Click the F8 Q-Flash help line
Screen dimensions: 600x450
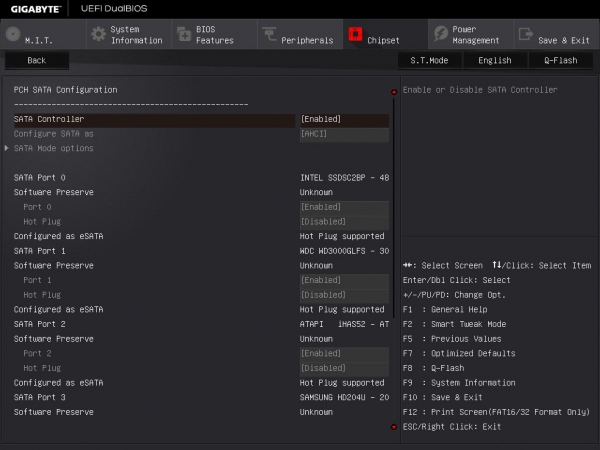point(434,368)
